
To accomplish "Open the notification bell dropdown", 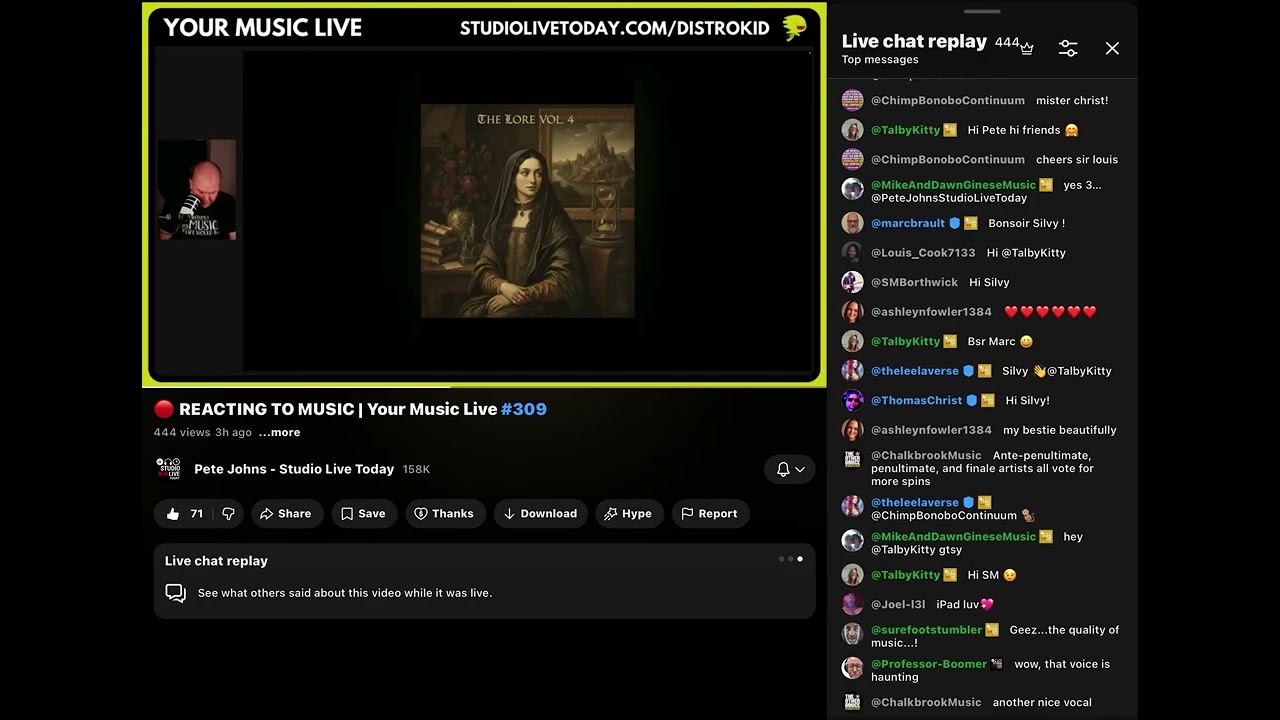I will (x=790, y=469).
